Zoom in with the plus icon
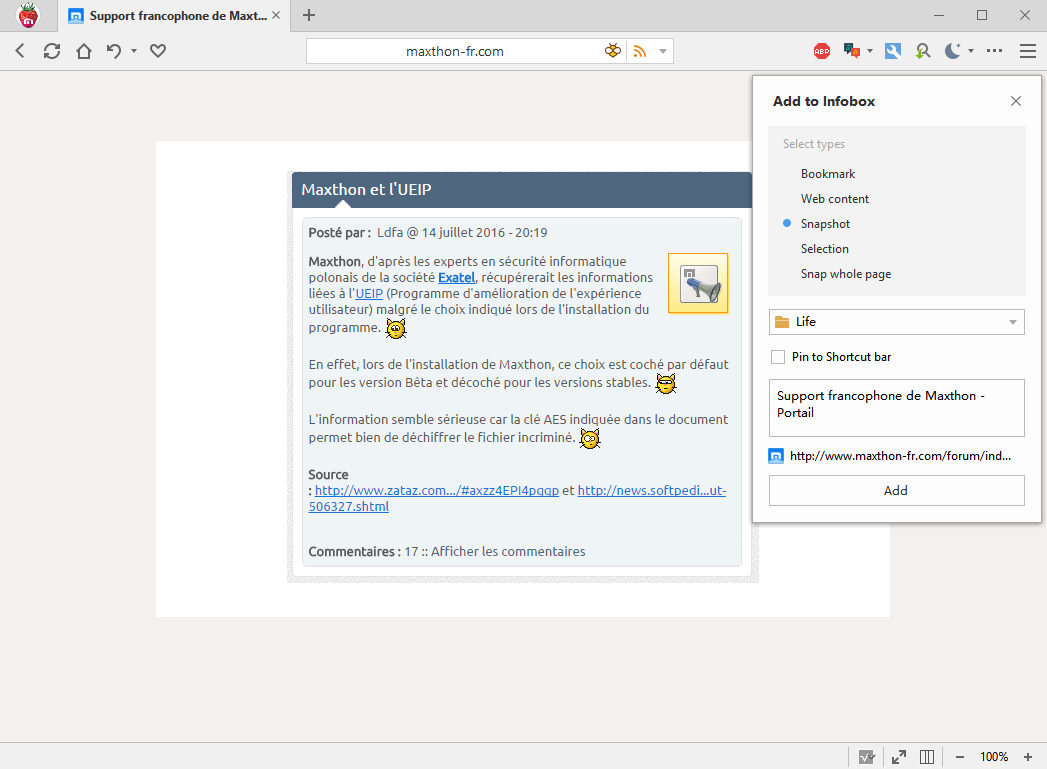The width and height of the screenshot is (1047, 769). [x=1028, y=757]
